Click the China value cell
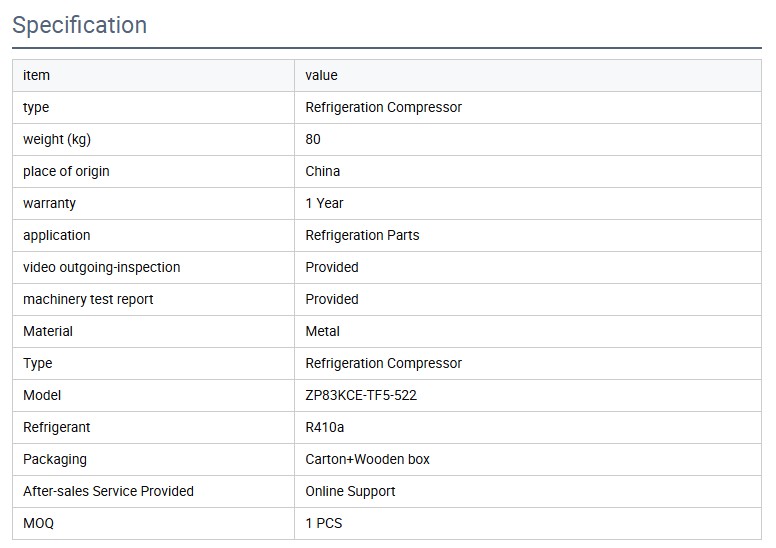This screenshot has height=548, width=776. point(322,171)
